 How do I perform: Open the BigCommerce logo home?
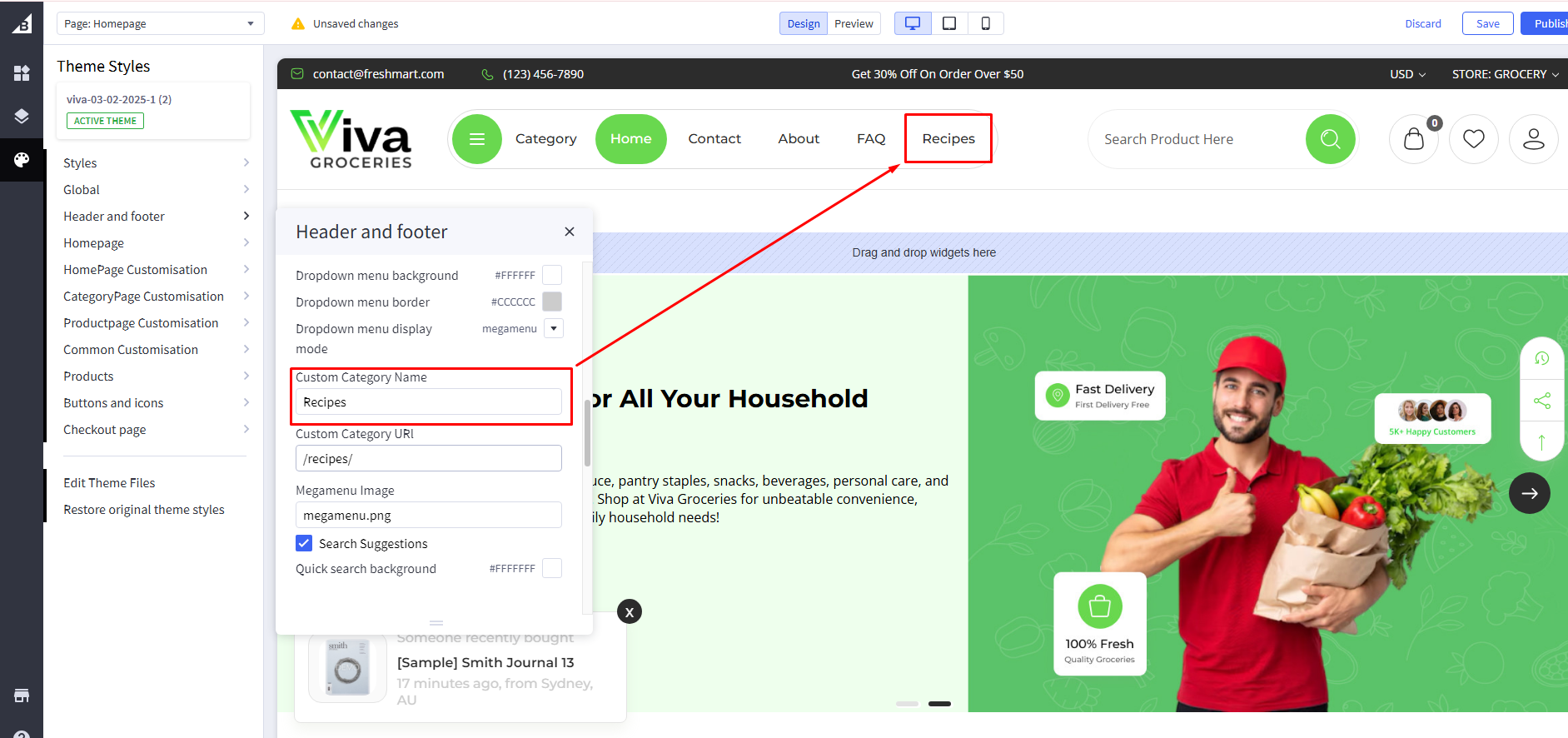22,23
